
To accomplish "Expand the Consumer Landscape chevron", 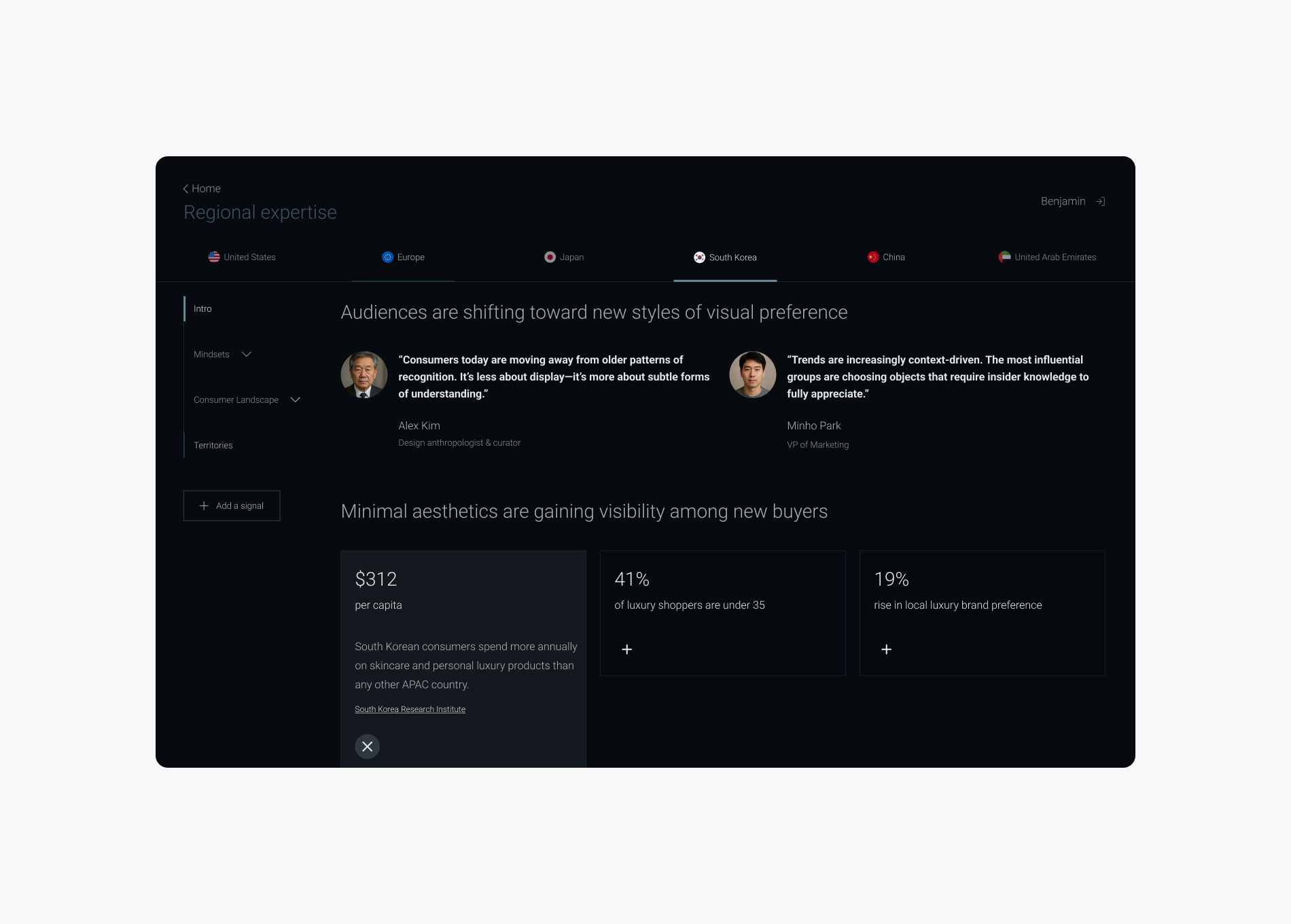I will [296, 399].
